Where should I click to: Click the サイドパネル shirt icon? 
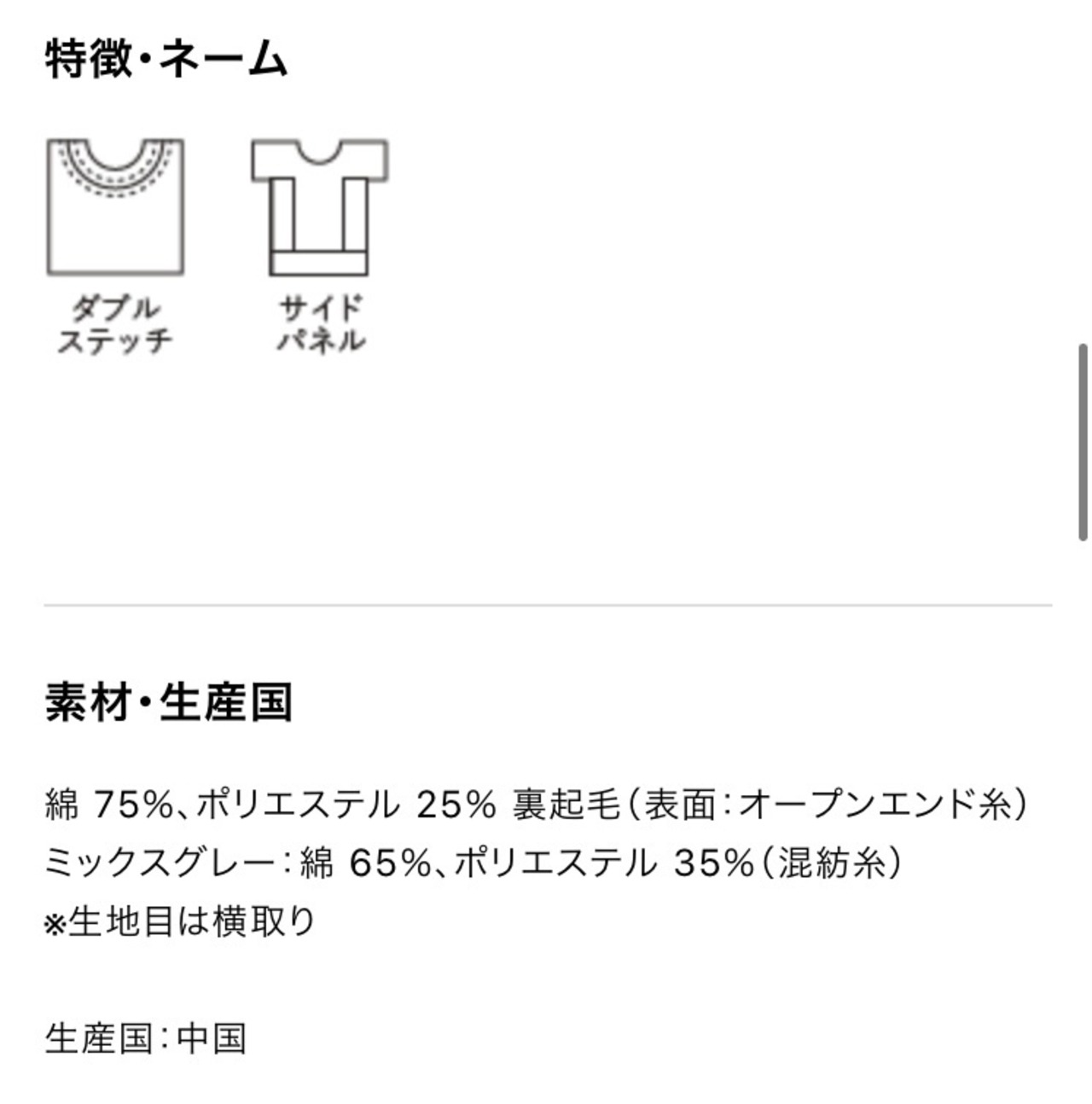(320, 206)
